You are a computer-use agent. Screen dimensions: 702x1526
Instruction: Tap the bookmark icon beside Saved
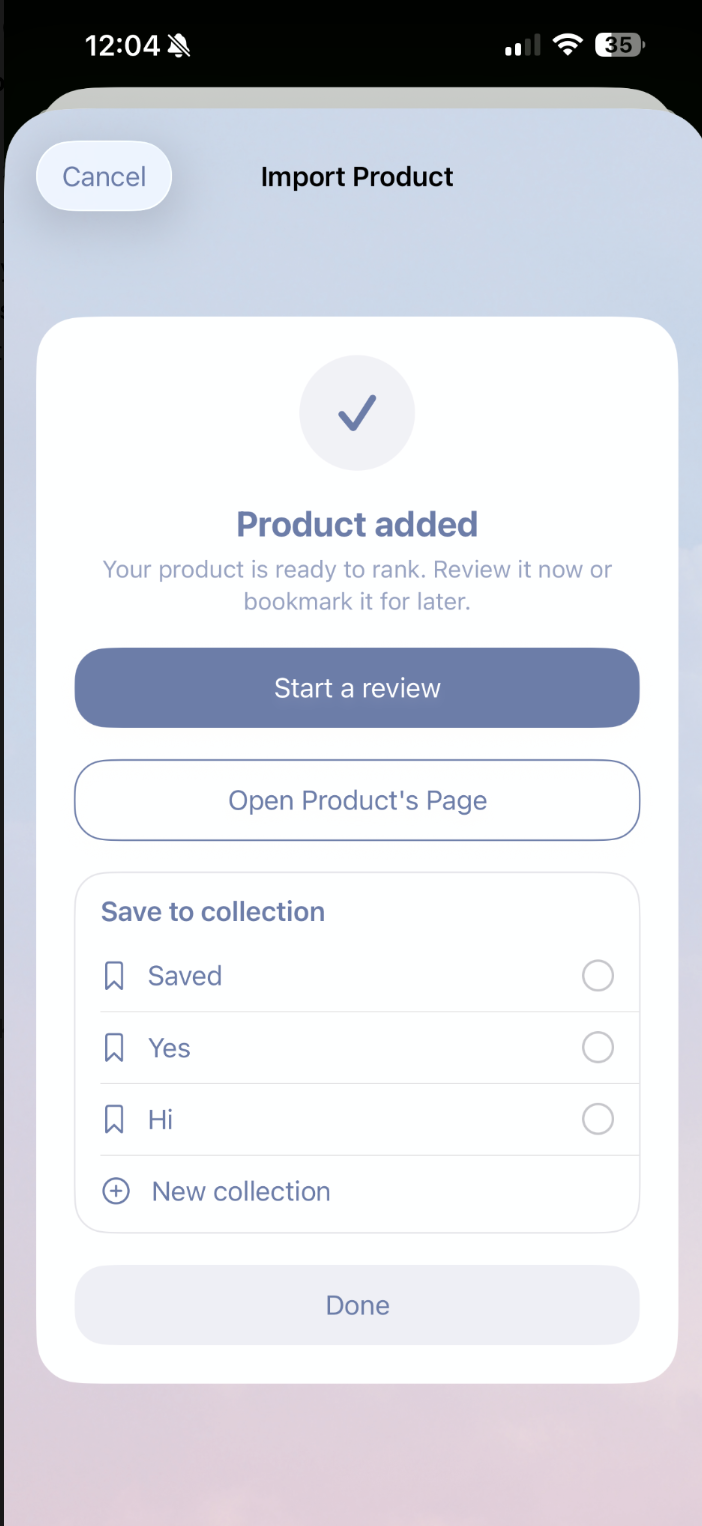114,976
